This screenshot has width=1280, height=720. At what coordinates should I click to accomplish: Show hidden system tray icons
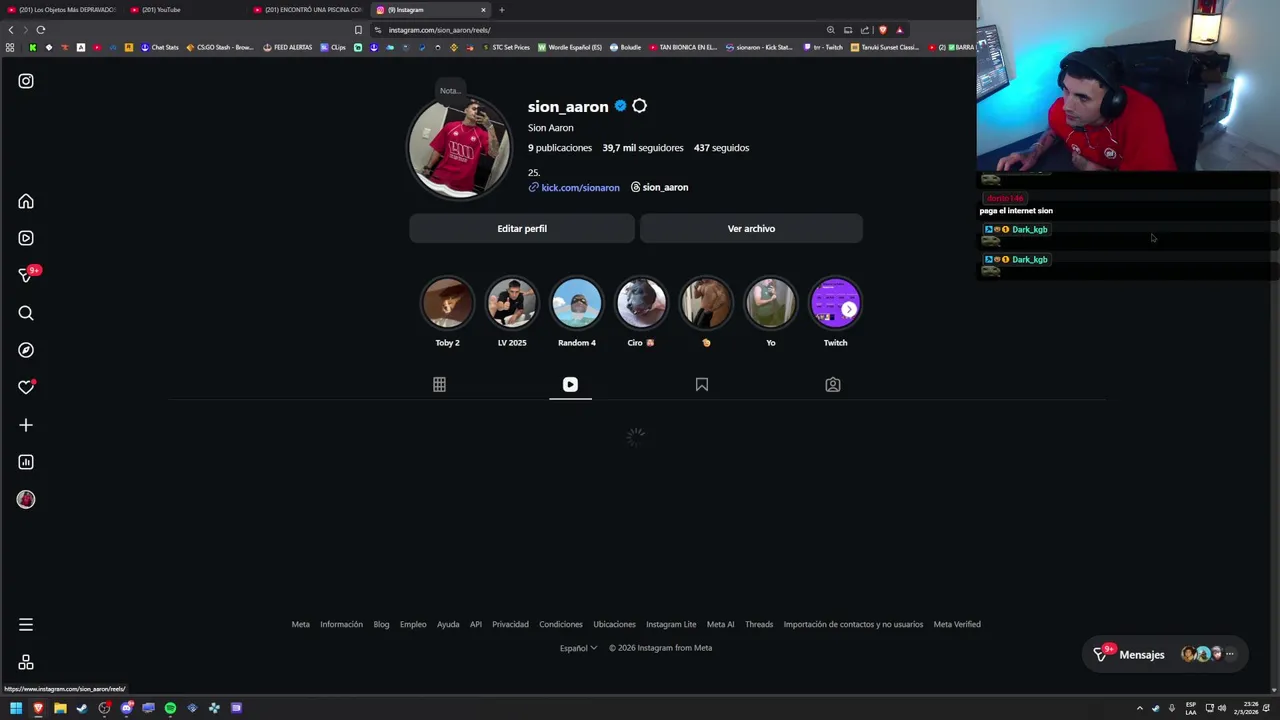(1139, 708)
